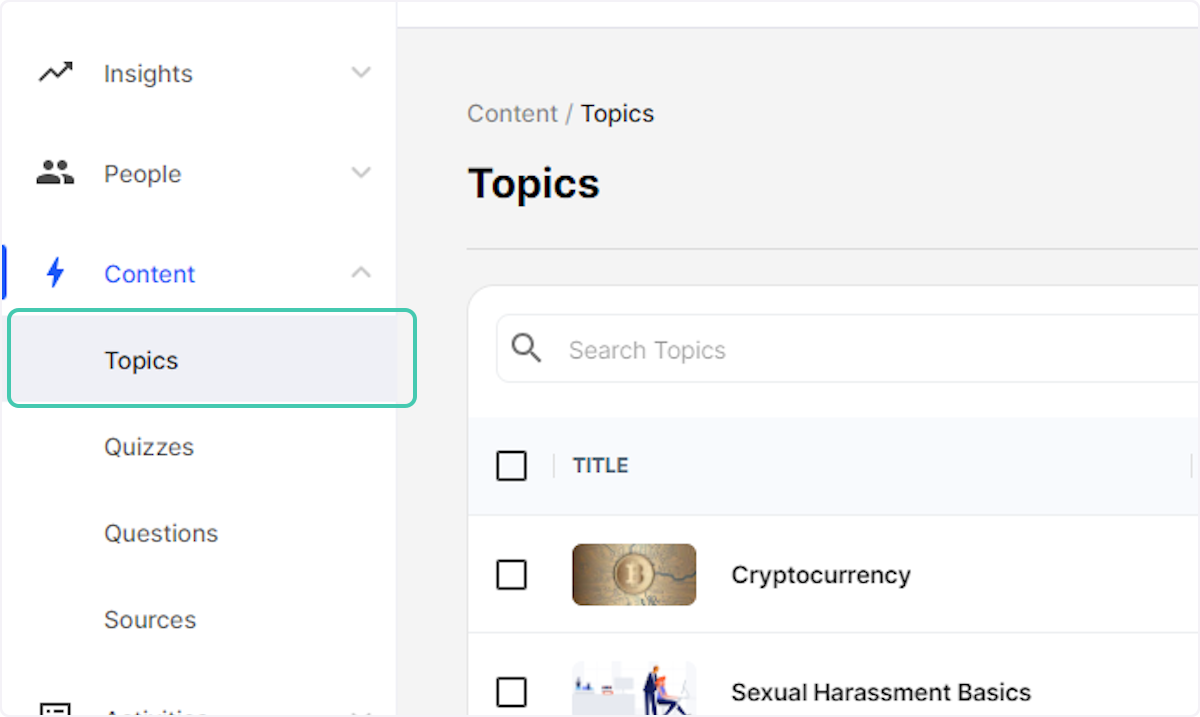Viewport: 1200px width, 717px height.
Task: Navigate to the Questions section
Action: pos(160,533)
